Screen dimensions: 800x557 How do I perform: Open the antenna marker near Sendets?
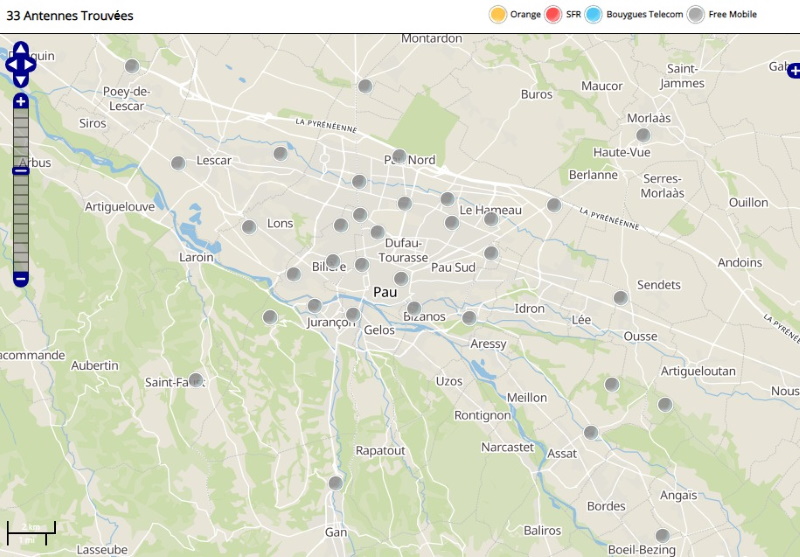pos(621,298)
